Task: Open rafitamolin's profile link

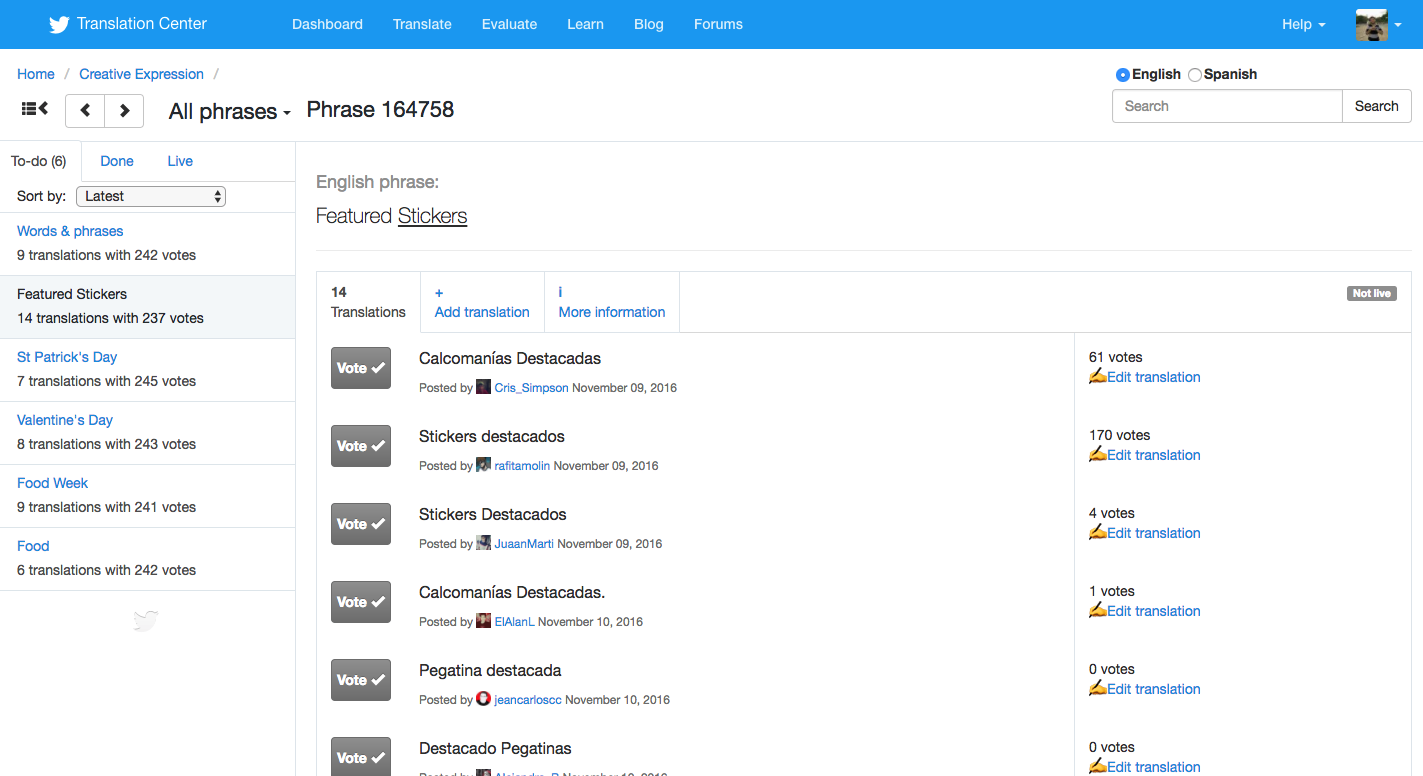Action: tap(522, 466)
